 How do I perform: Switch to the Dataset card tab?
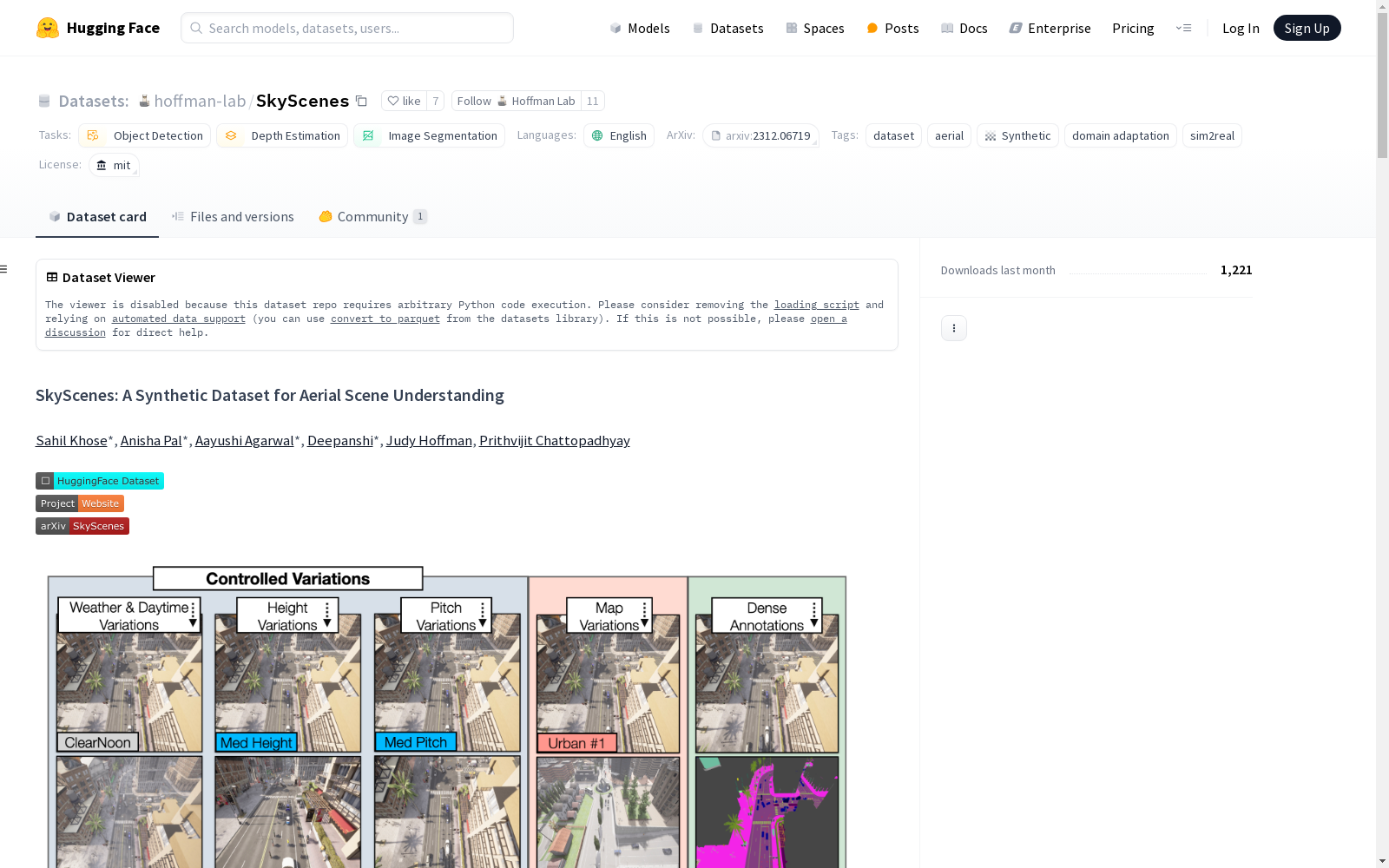[x=97, y=217]
